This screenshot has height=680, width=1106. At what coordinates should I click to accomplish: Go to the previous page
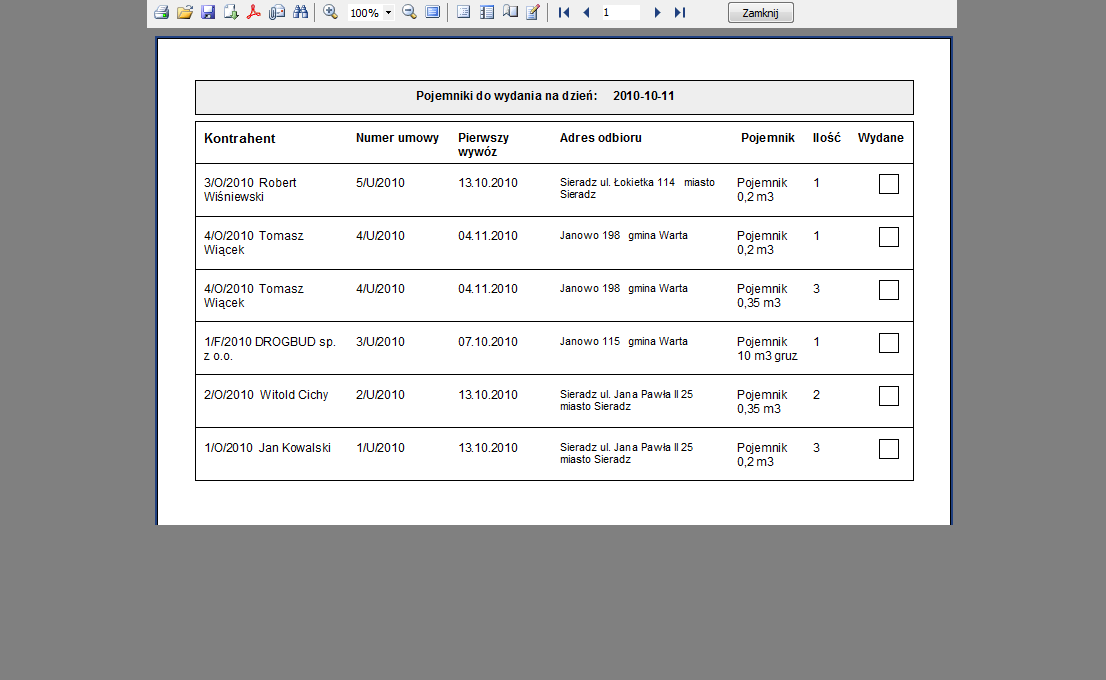[x=586, y=13]
